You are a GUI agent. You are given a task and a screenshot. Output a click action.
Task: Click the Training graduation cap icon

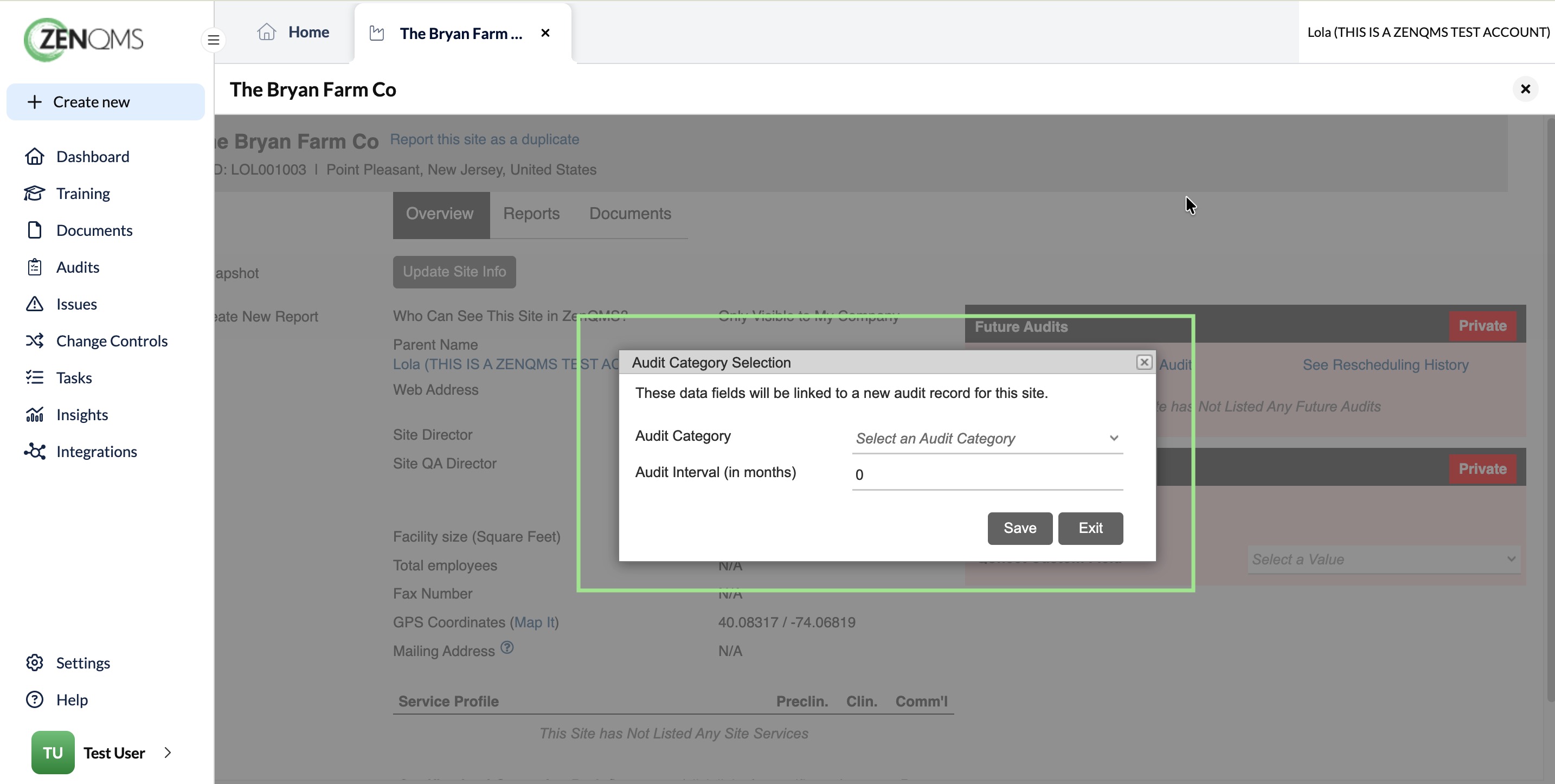coord(34,193)
